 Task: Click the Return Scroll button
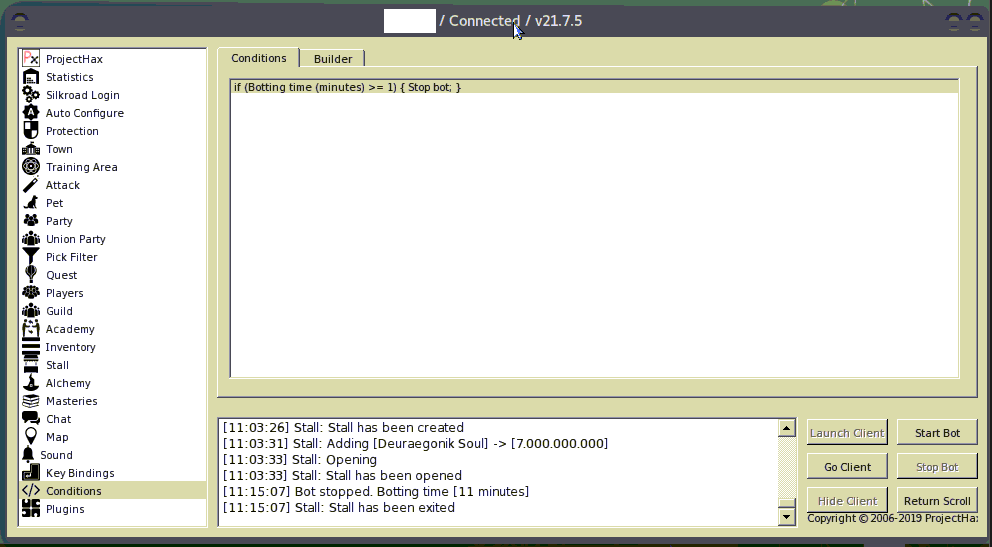[x=937, y=501]
